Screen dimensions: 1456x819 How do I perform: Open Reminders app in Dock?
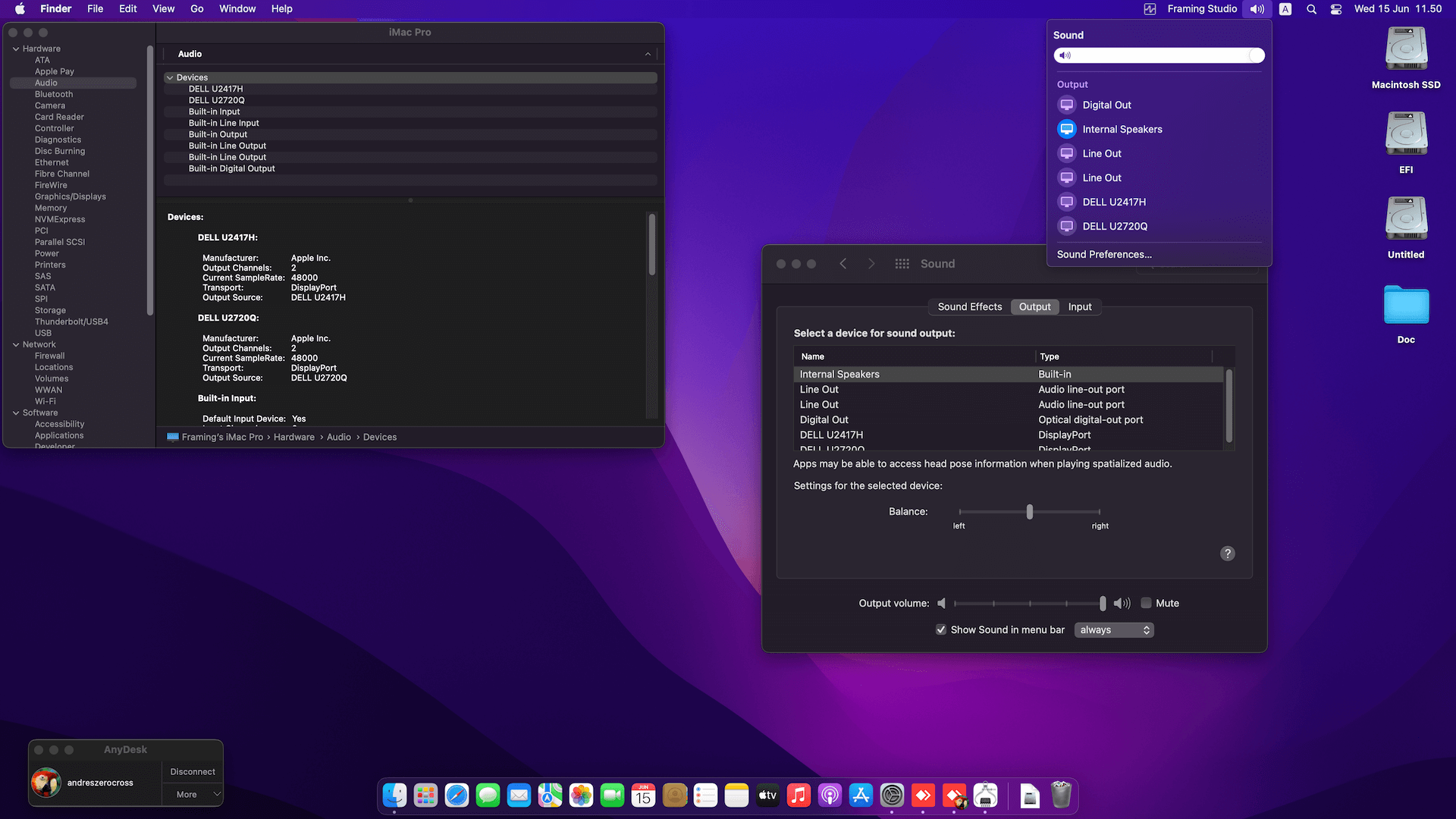(x=705, y=795)
